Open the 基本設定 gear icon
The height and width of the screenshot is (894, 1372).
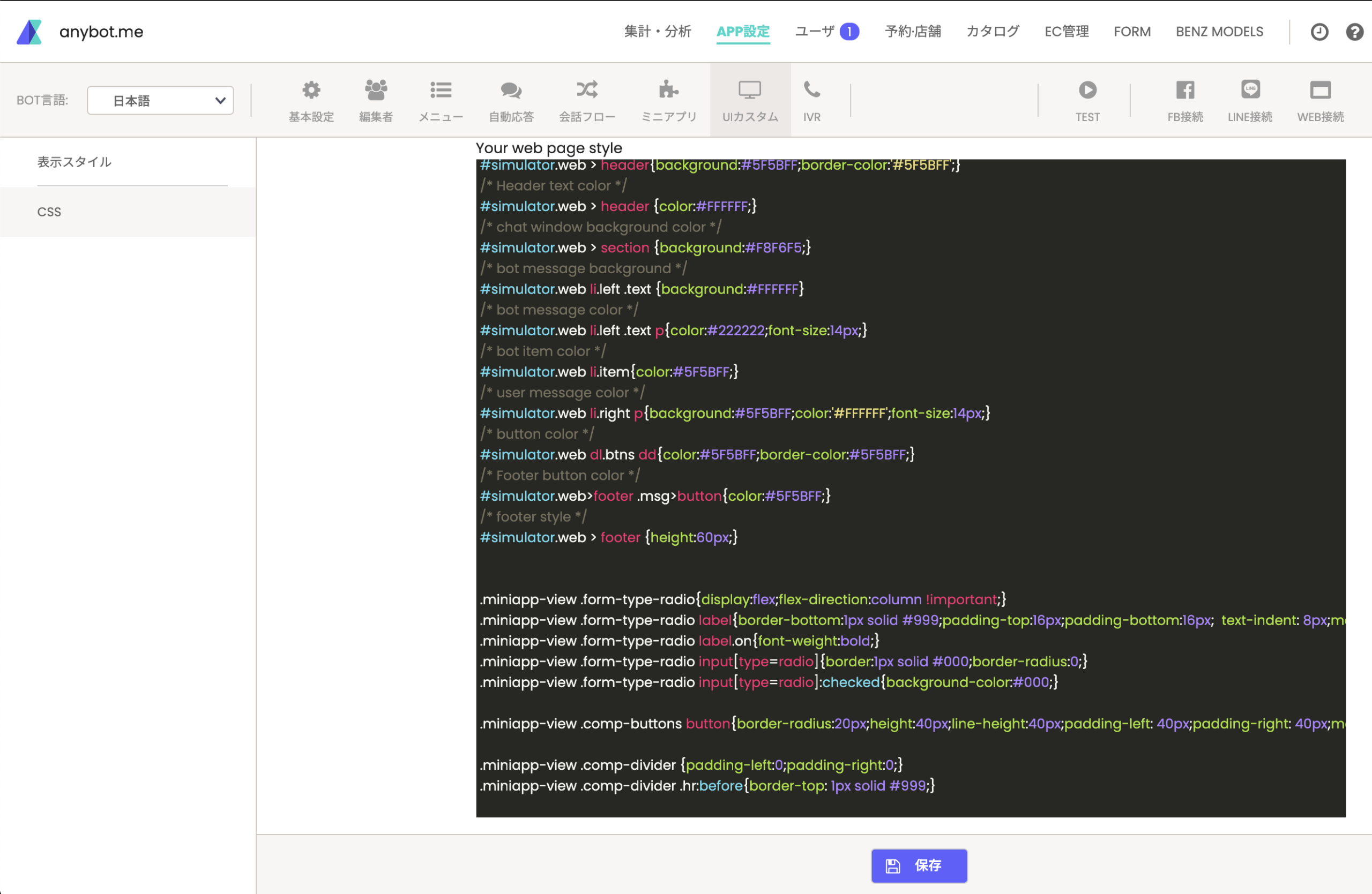pos(311,90)
